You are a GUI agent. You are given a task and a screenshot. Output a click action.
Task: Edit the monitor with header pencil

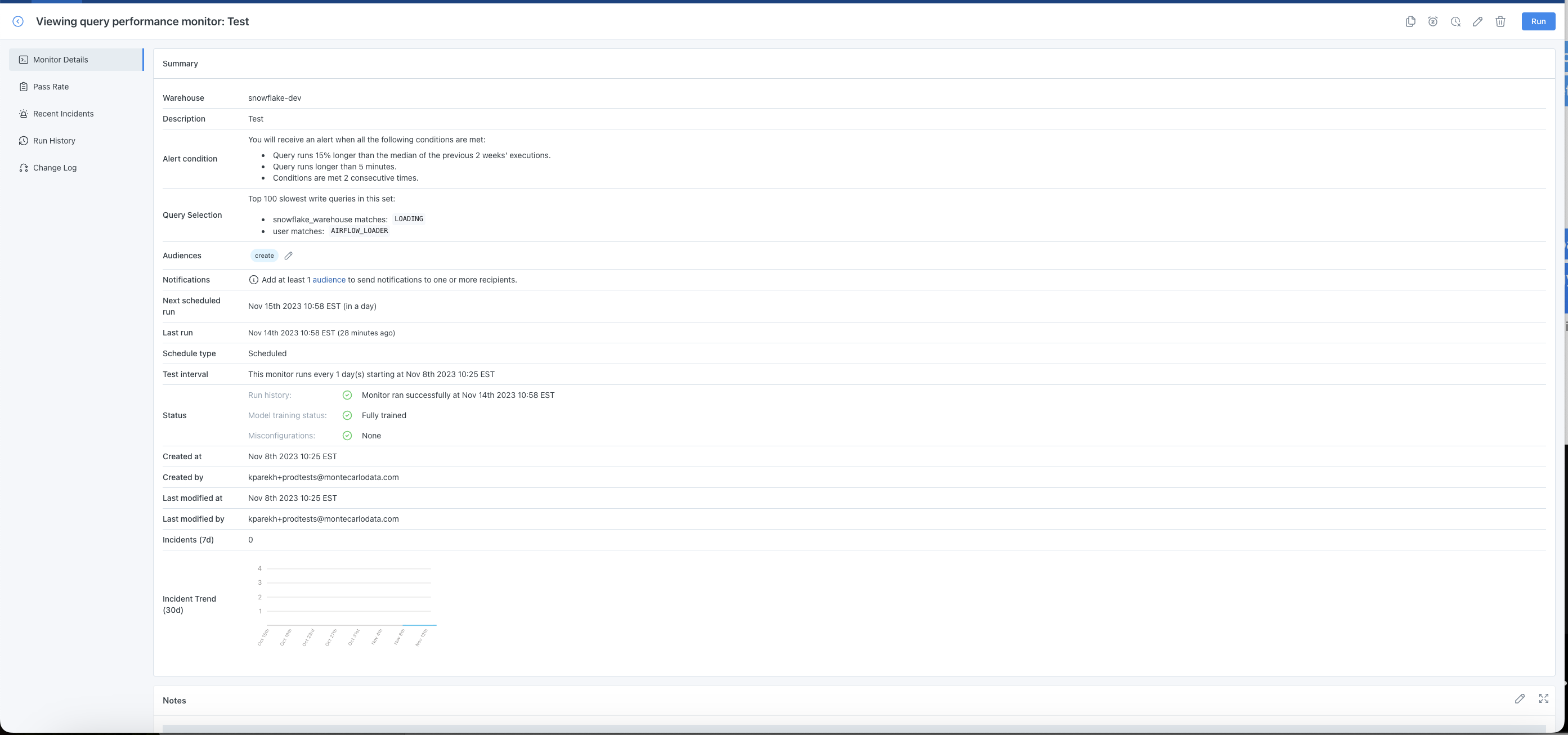point(1477,21)
